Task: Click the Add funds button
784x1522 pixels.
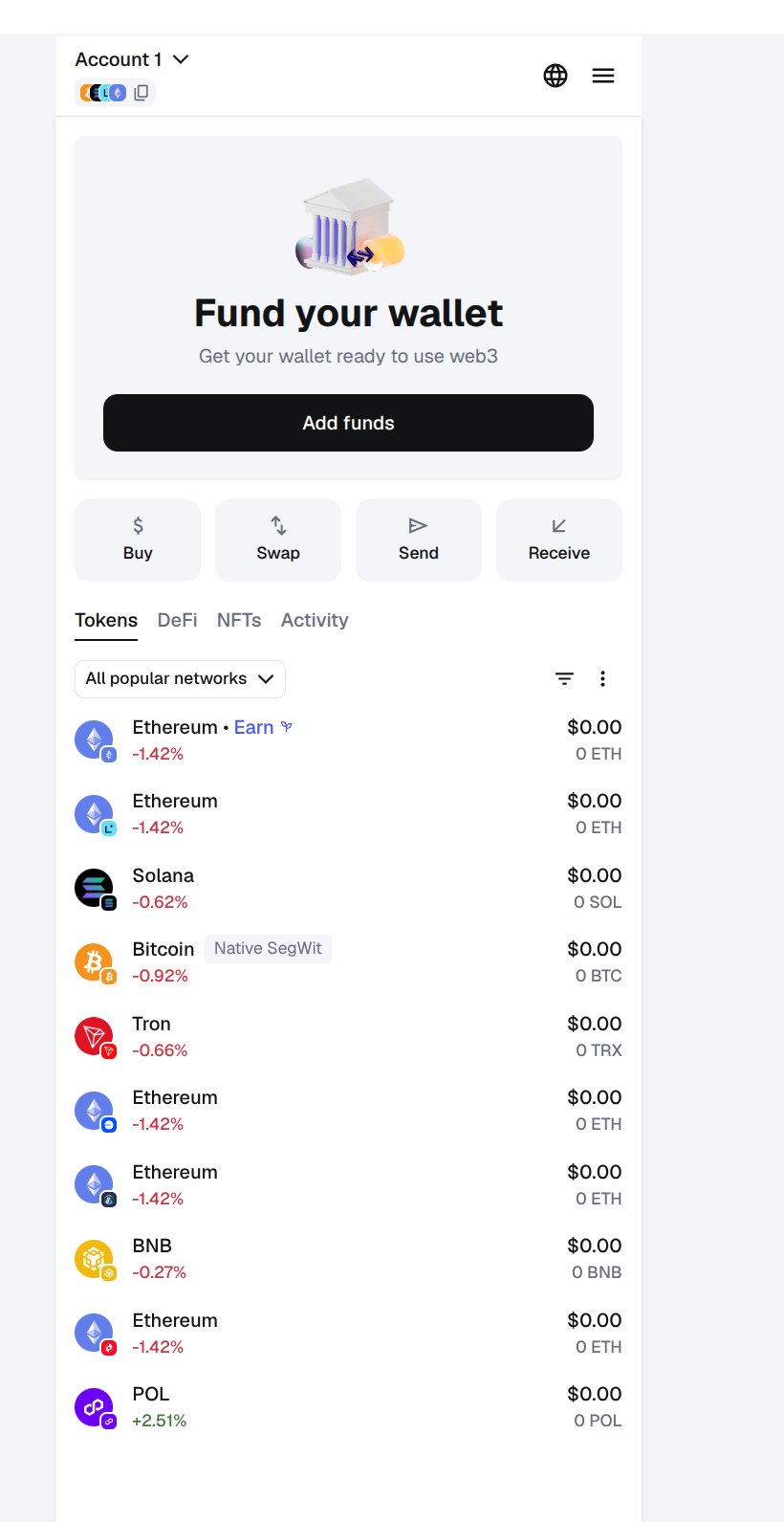Action: click(x=348, y=423)
